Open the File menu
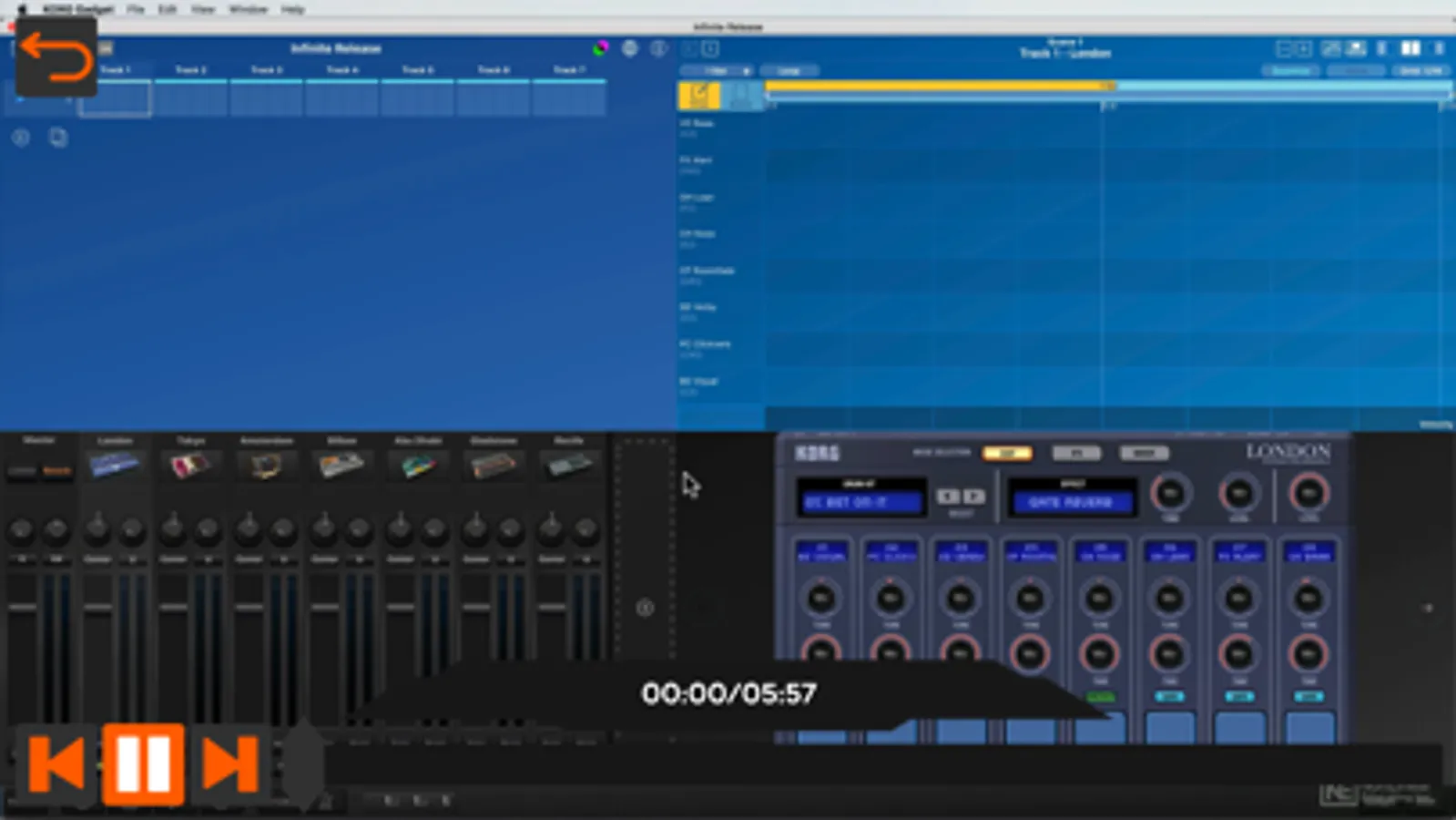 tap(136, 9)
